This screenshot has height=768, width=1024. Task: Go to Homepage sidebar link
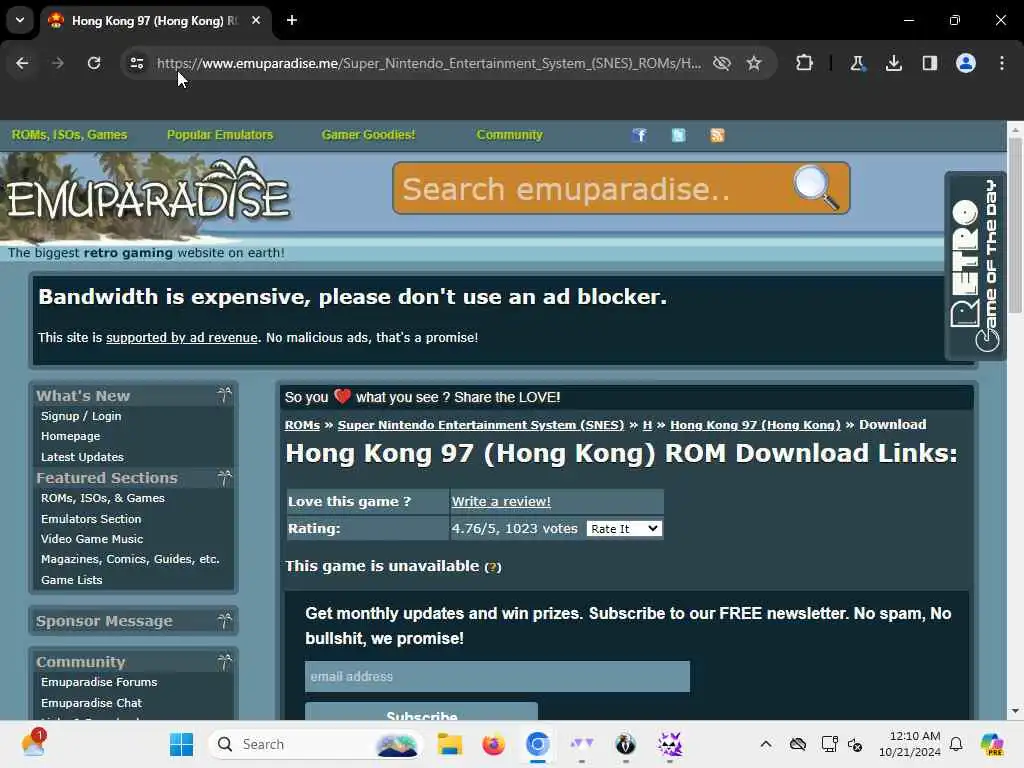[71, 436]
